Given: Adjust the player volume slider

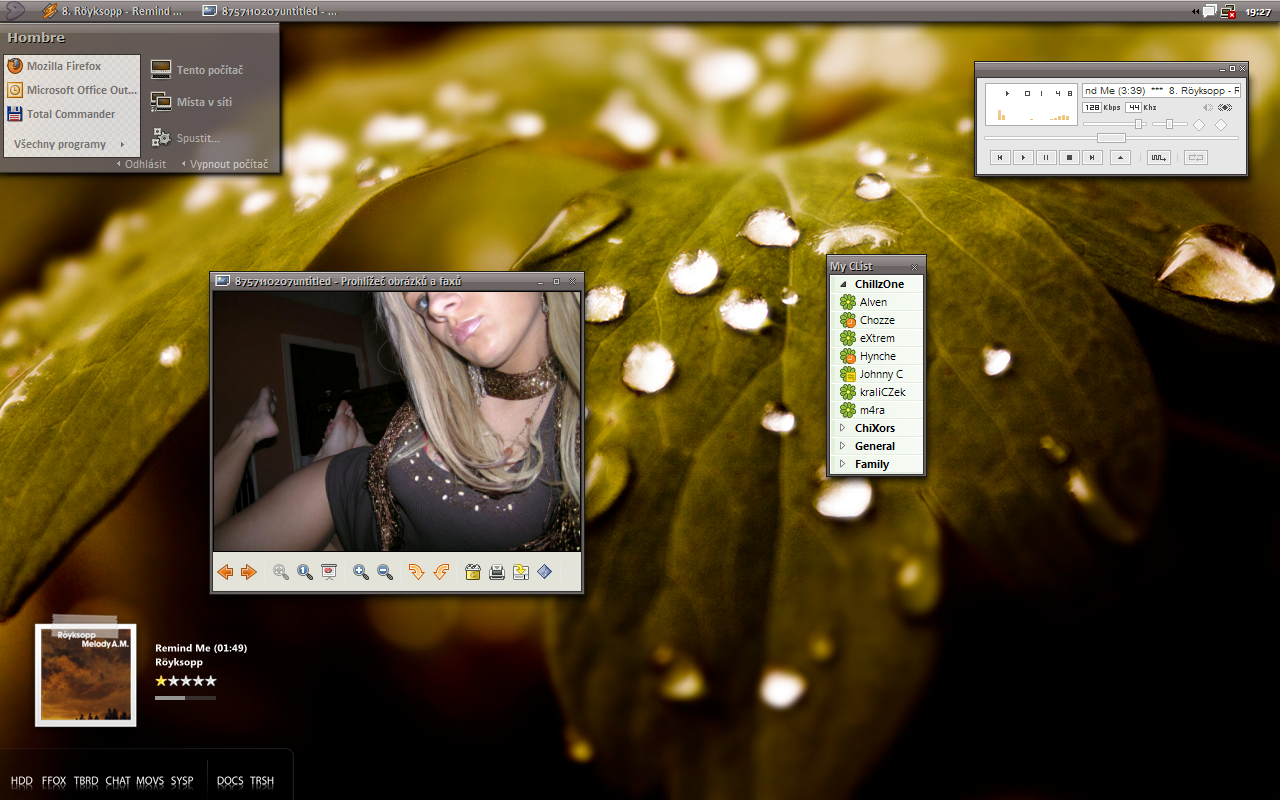Looking at the screenshot, I should click(1139, 124).
